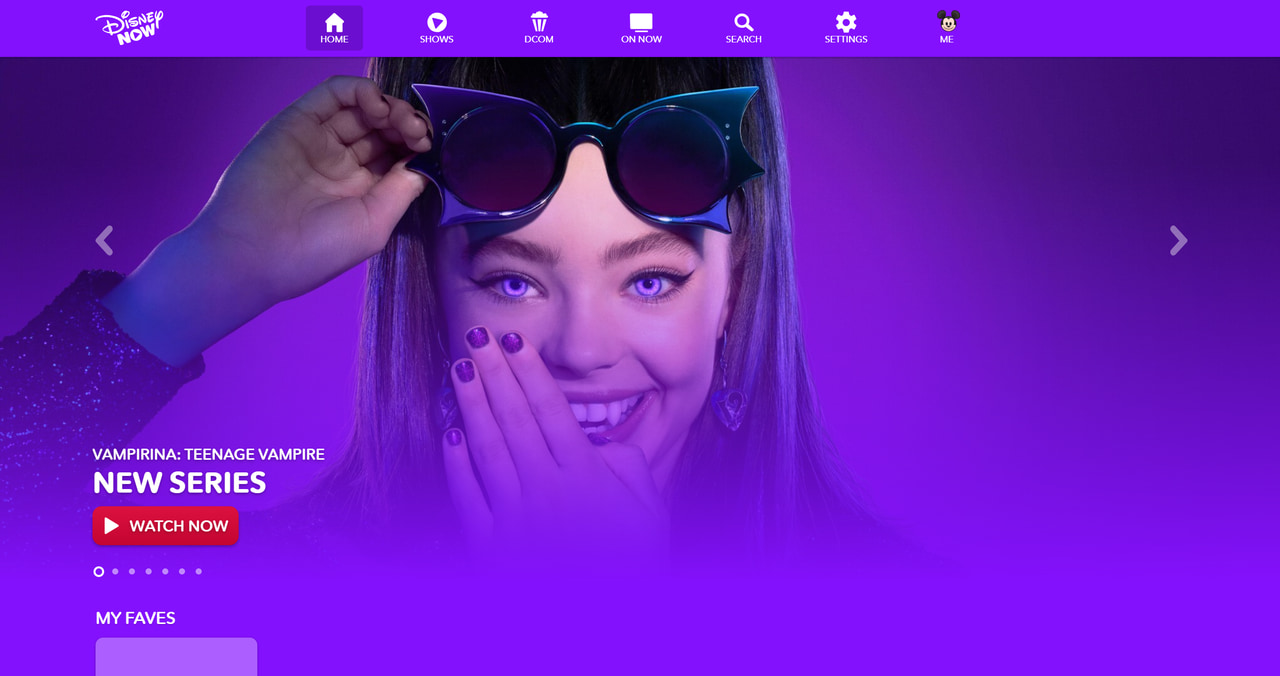Jump to the sixth carousel slide dot
The height and width of the screenshot is (676, 1280).
(x=182, y=572)
